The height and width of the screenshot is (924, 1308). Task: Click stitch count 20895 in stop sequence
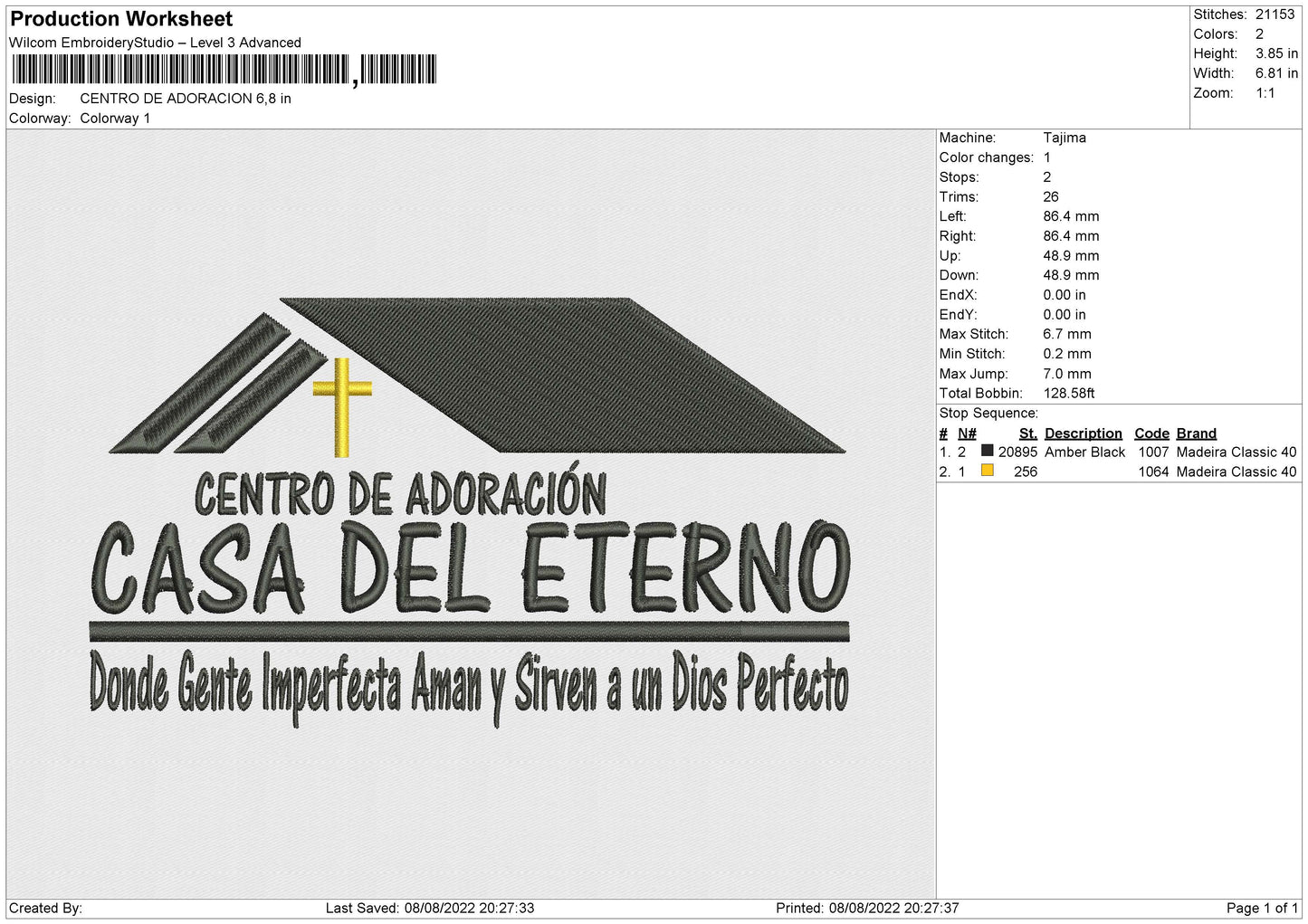click(1017, 452)
